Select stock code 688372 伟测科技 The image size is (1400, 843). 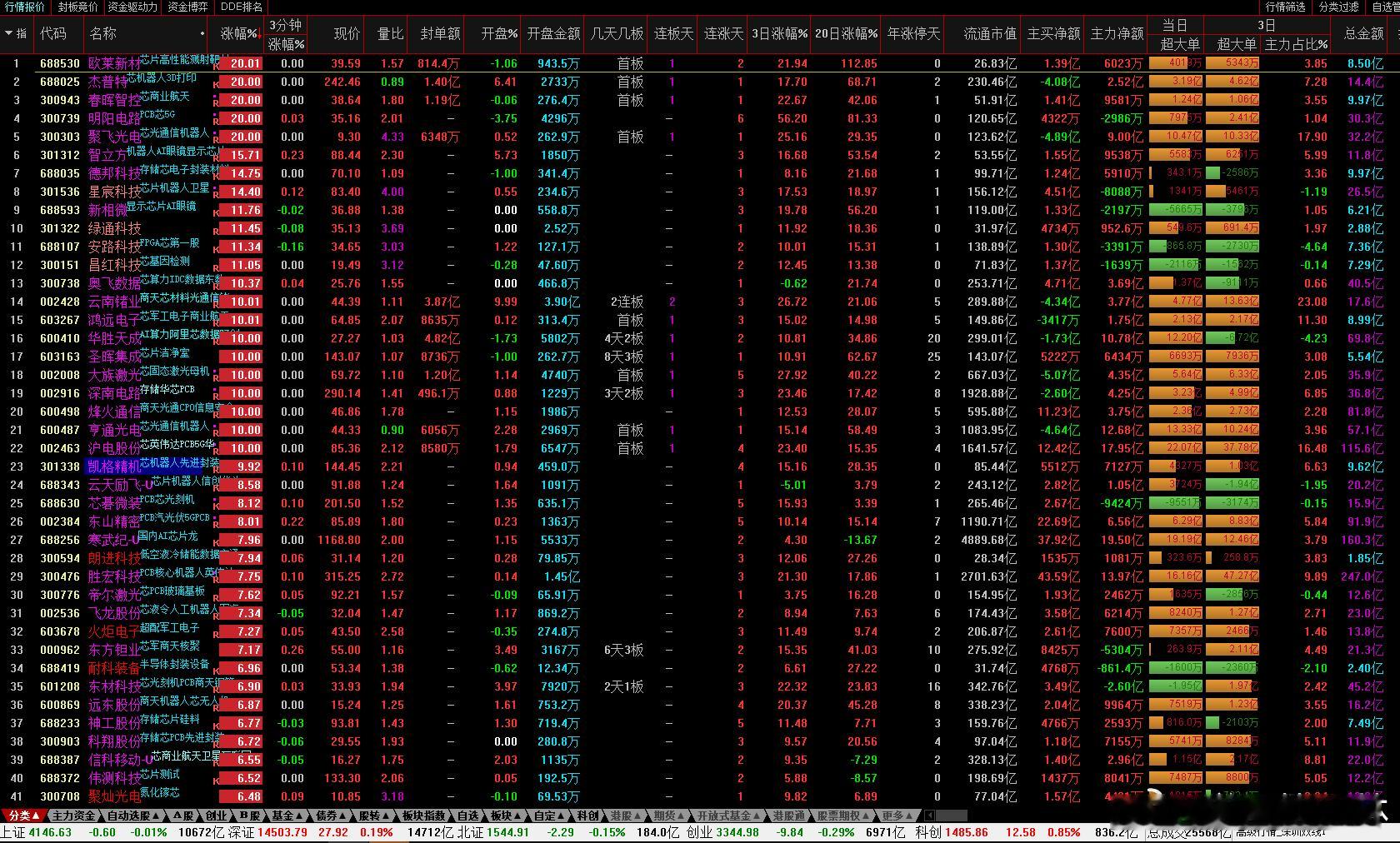pyautogui.click(x=60, y=778)
